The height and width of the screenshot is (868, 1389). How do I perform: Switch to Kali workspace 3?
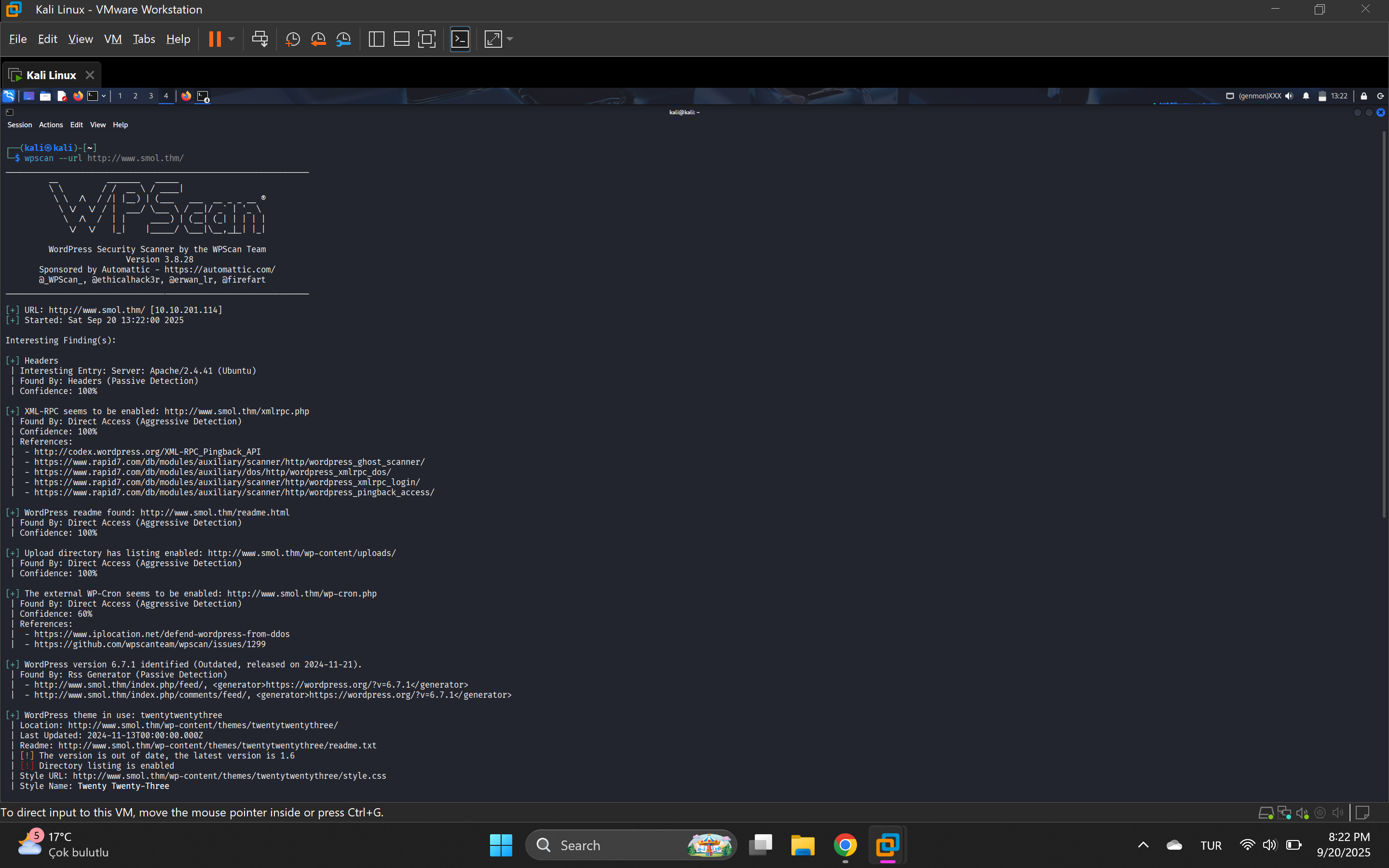151,96
